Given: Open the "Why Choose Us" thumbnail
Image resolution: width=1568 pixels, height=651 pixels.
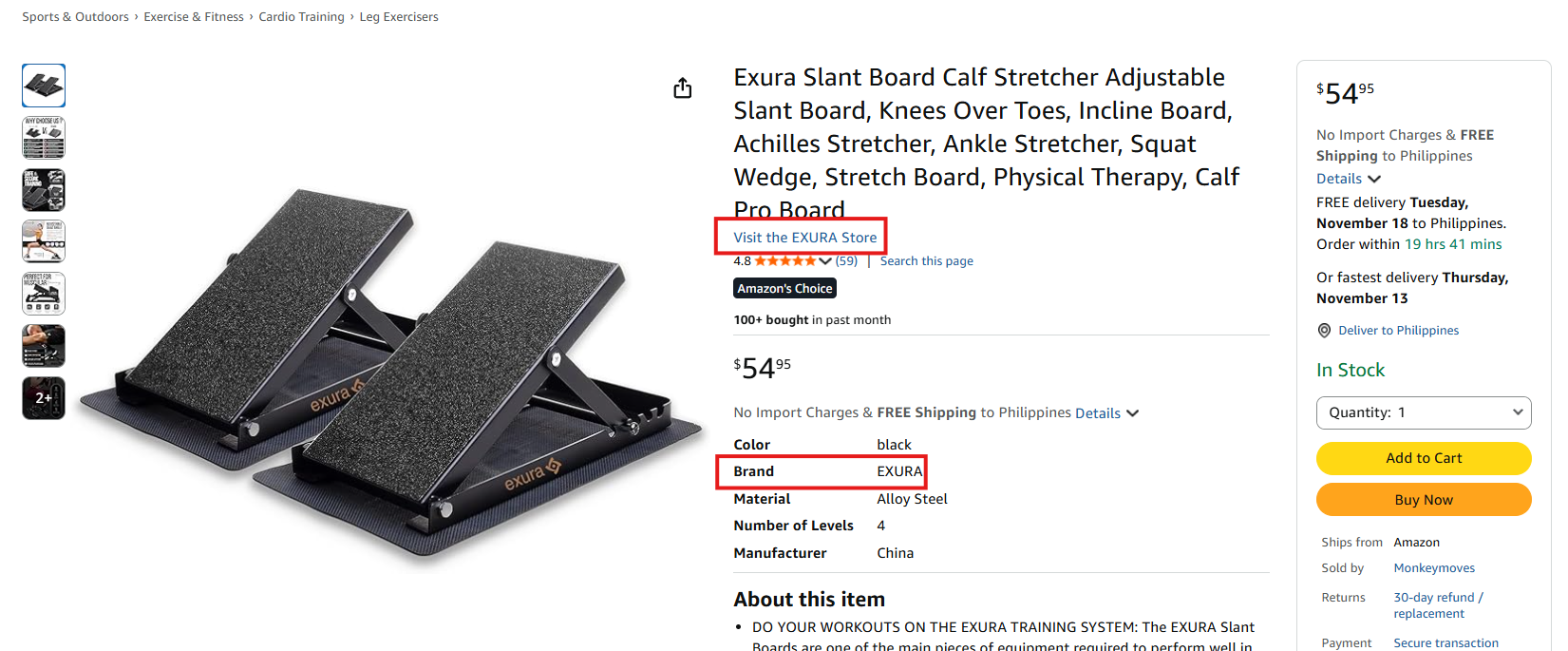Looking at the screenshot, I should (x=44, y=138).
